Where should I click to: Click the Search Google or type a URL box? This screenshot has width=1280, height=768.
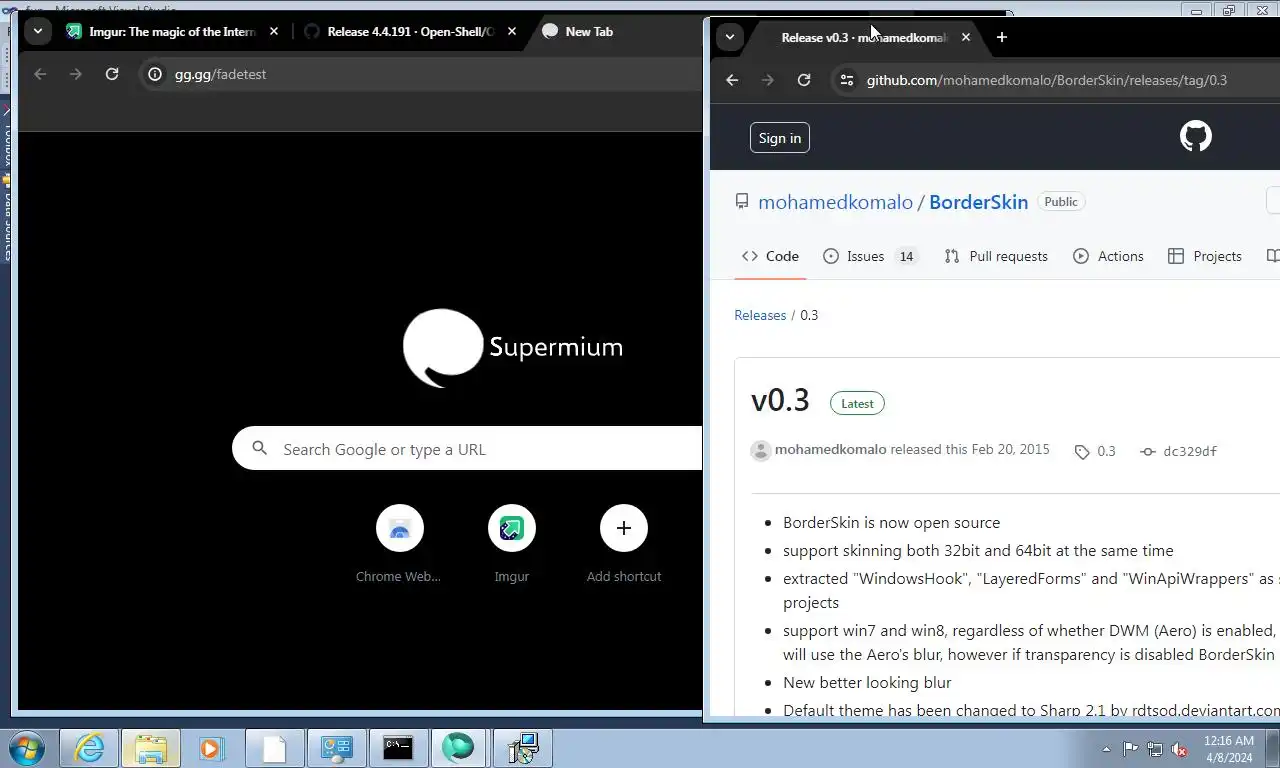click(467, 449)
